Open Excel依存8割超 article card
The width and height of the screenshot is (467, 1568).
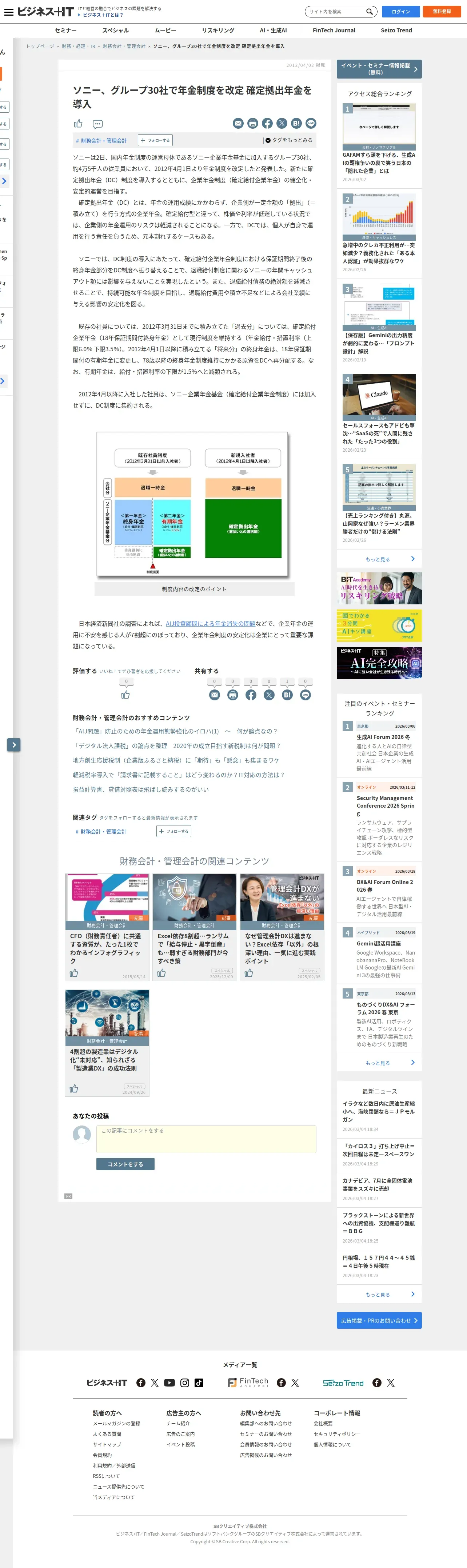coord(194,927)
